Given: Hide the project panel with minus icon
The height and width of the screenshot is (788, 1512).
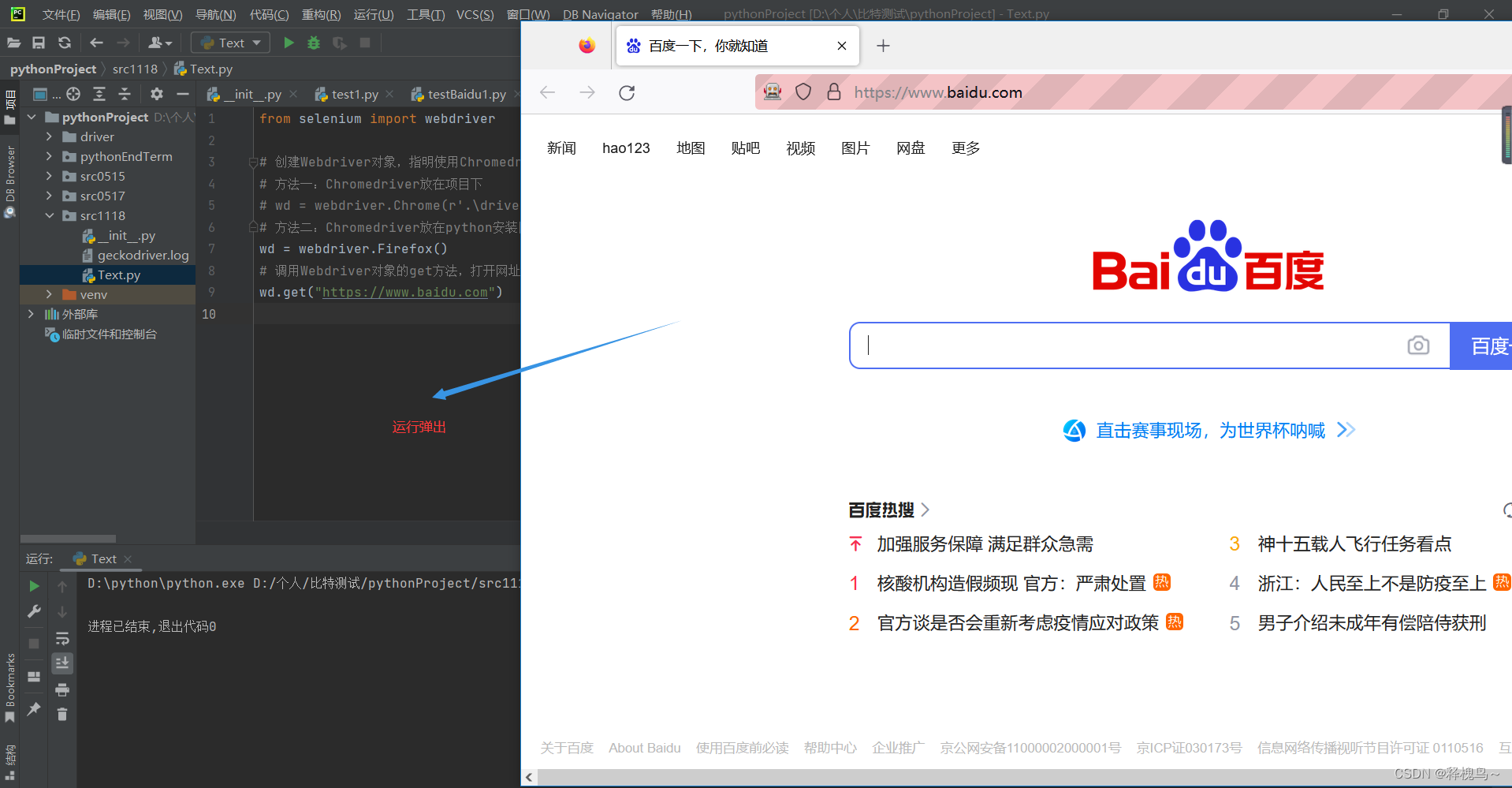Looking at the screenshot, I should (x=183, y=94).
